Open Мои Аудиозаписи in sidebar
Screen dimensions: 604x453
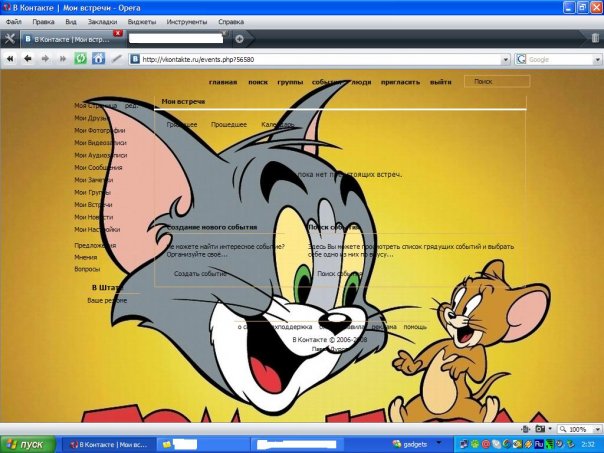pos(101,155)
